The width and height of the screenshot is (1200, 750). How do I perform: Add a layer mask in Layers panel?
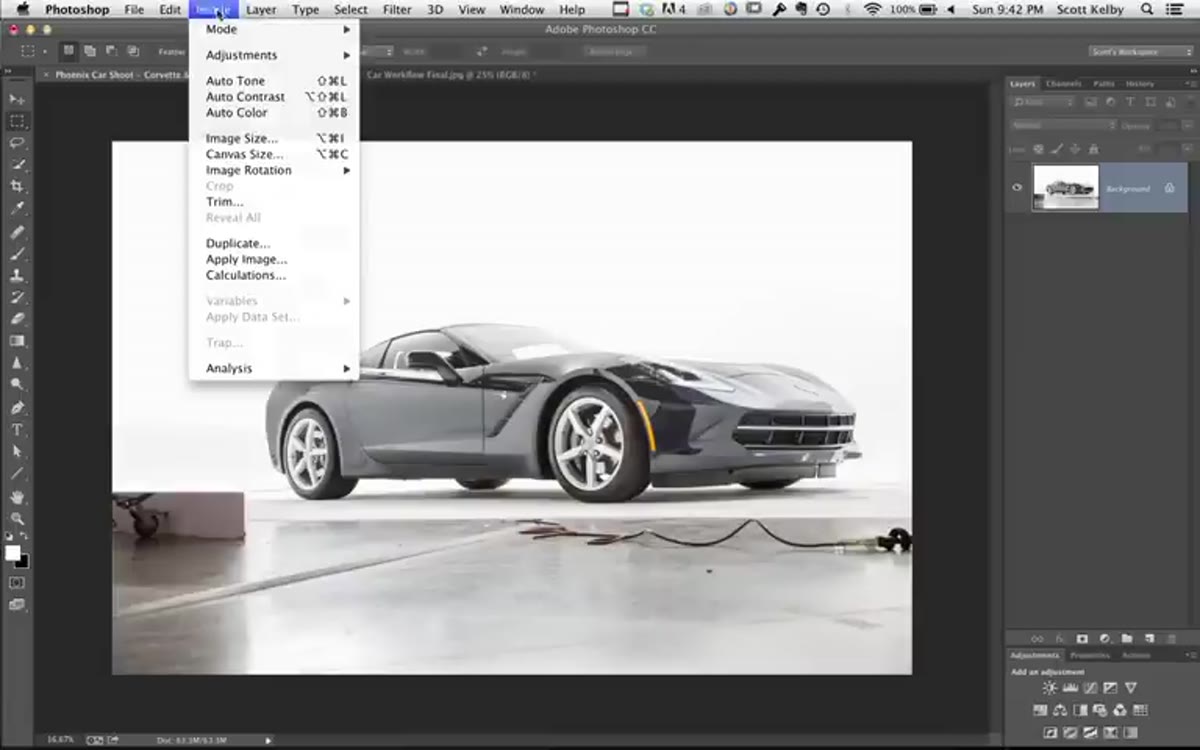(x=1082, y=638)
